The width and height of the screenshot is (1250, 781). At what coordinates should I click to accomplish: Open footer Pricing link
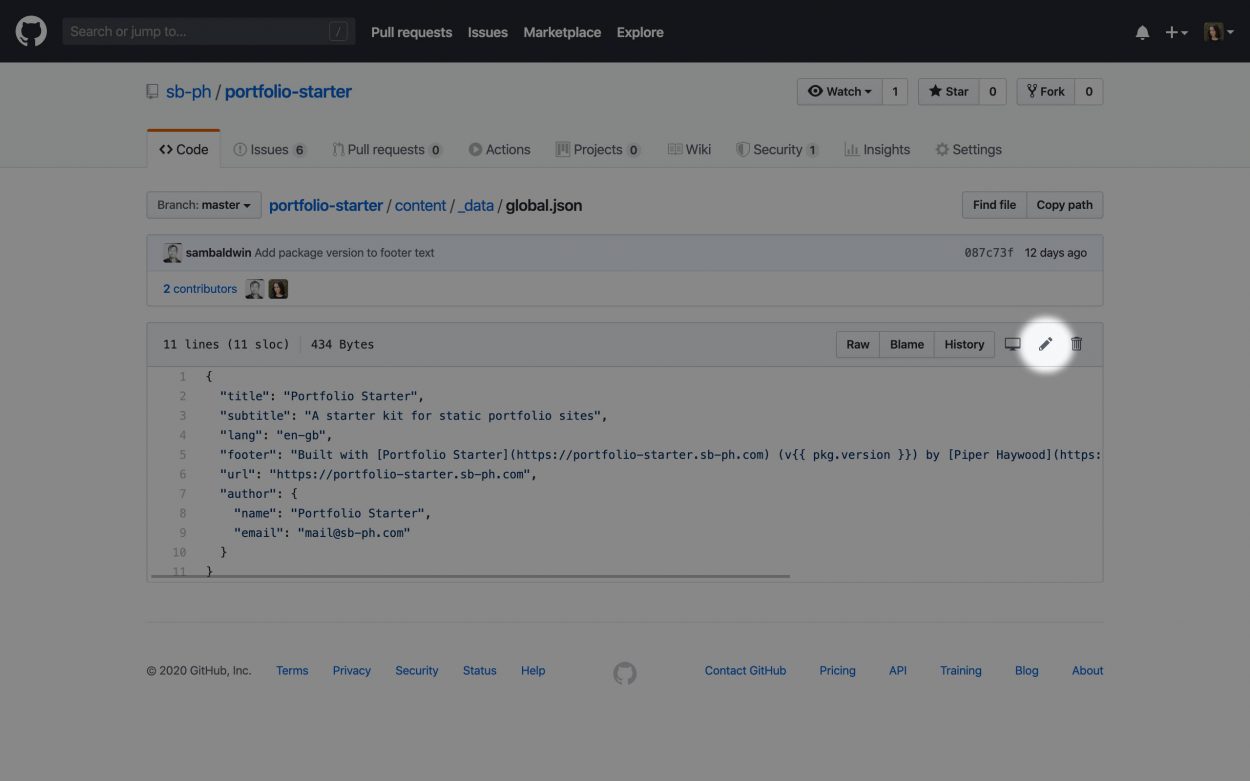838,671
